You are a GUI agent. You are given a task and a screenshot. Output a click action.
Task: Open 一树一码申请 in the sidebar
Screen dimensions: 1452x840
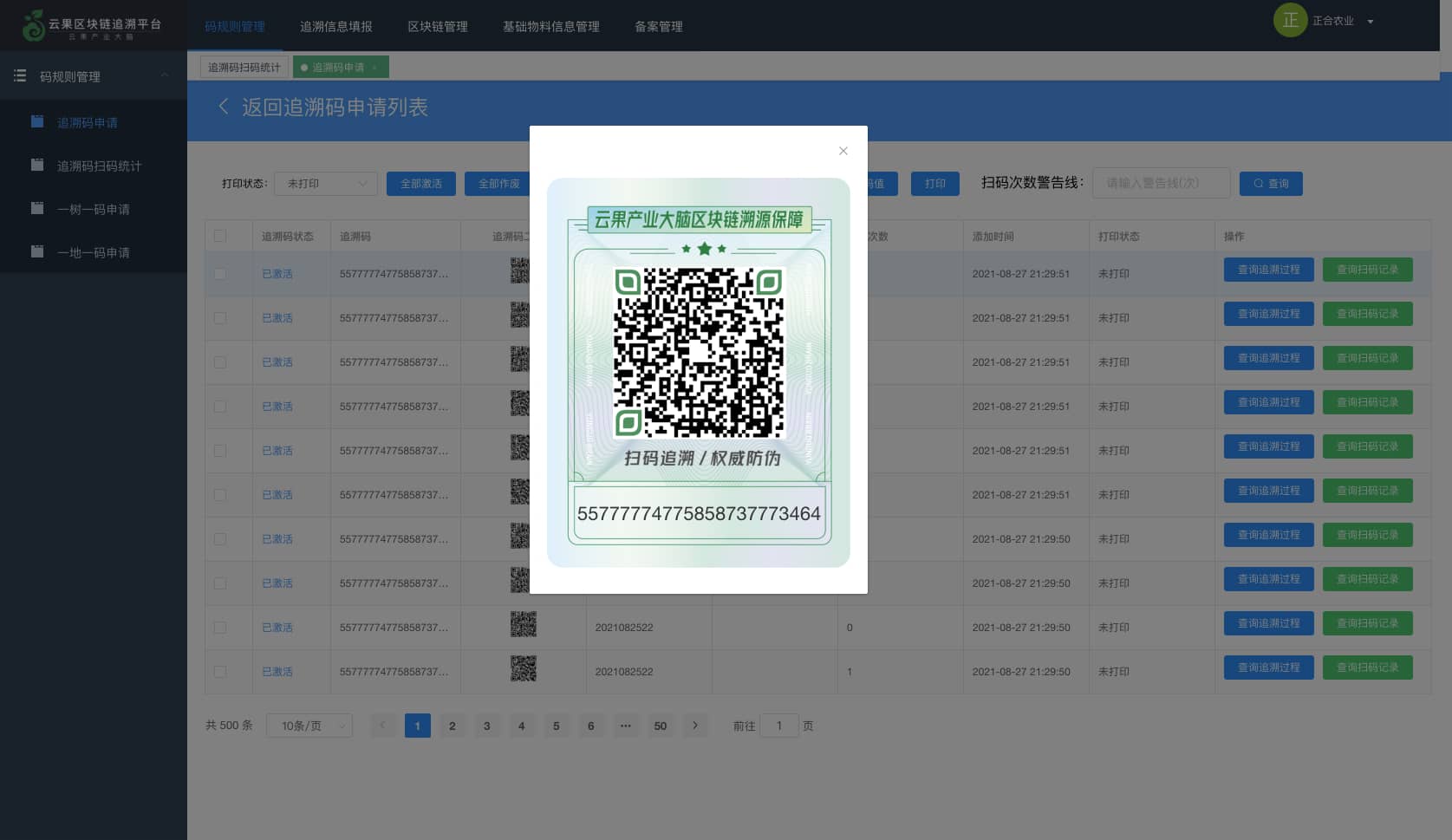point(94,209)
